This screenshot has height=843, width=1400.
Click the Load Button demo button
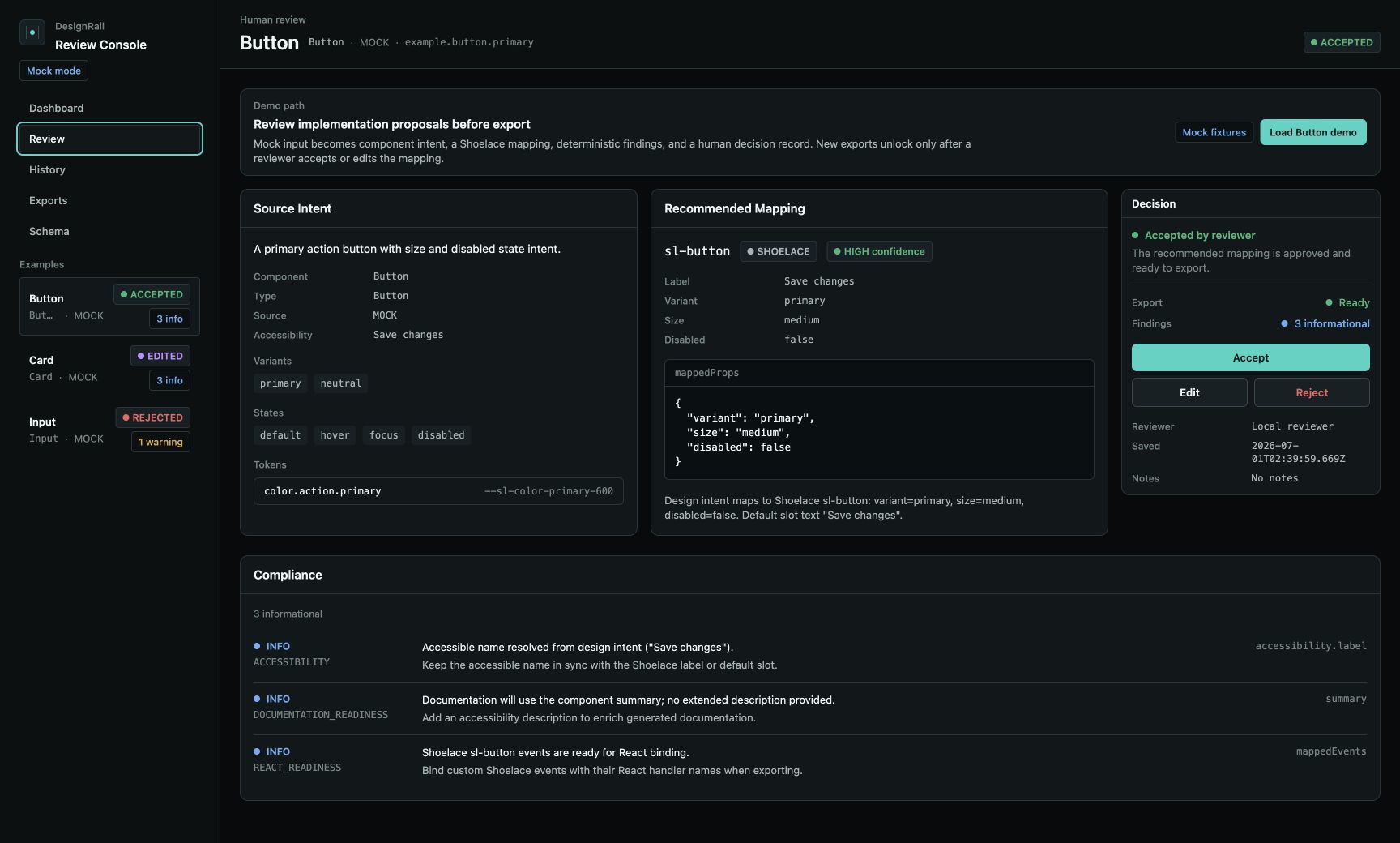click(1312, 132)
